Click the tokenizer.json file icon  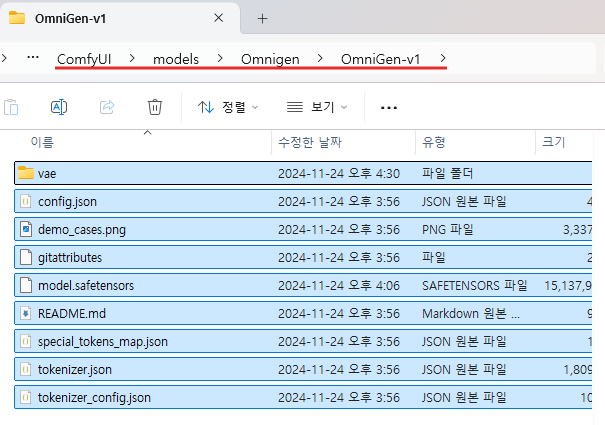pos(25,369)
